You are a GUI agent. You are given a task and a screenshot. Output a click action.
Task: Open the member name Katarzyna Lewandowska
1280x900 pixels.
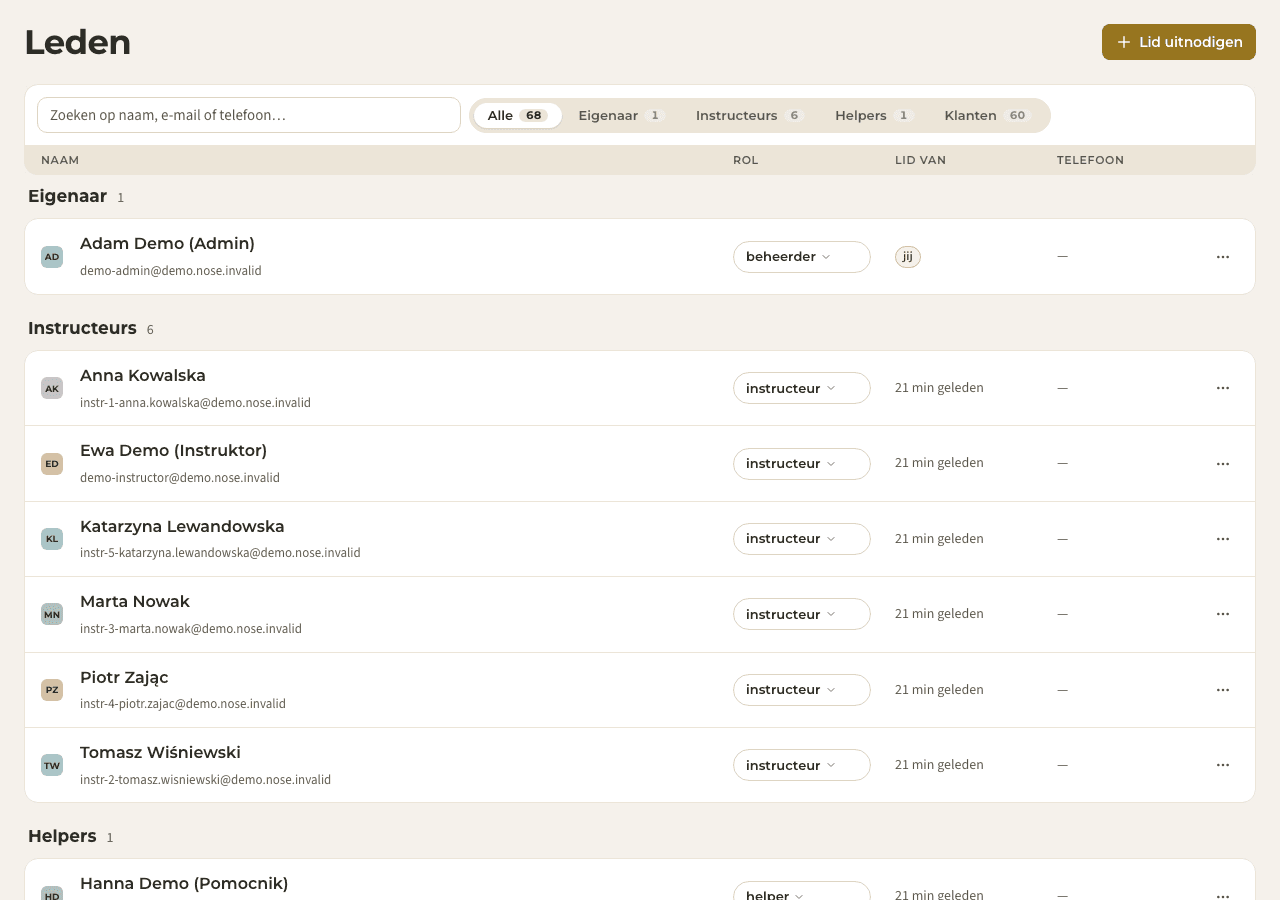click(x=182, y=526)
